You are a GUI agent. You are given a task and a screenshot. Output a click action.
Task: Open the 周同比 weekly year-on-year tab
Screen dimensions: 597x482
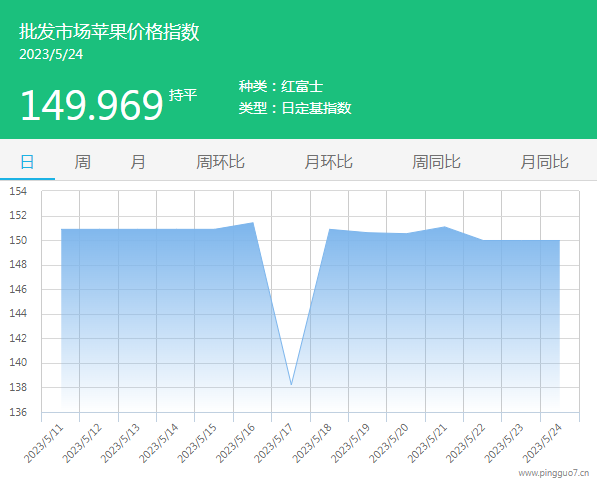click(x=436, y=162)
